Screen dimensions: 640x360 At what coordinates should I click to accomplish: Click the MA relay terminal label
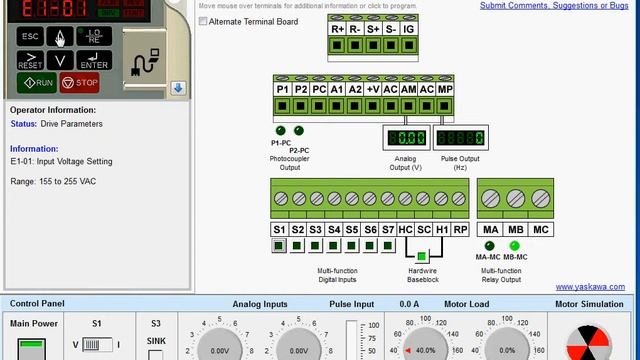(x=490, y=230)
